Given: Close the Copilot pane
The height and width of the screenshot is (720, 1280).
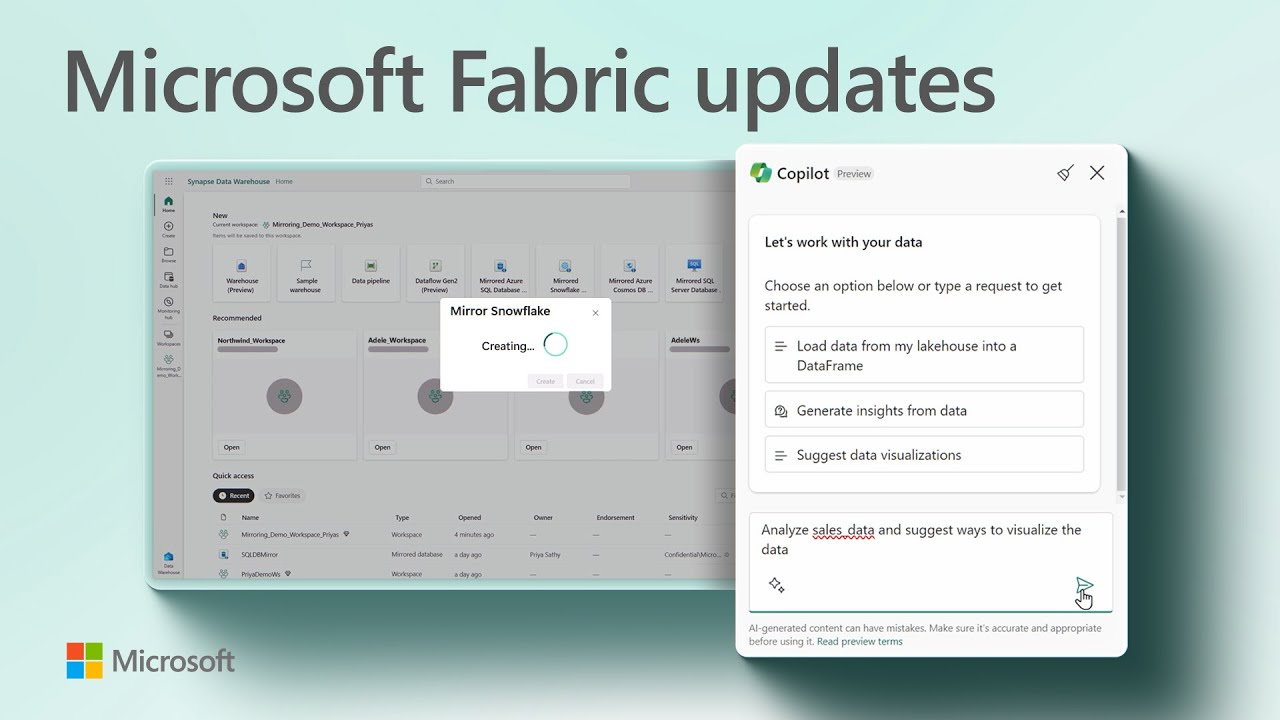Looking at the screenshot, I should [x=1097, y=173].
